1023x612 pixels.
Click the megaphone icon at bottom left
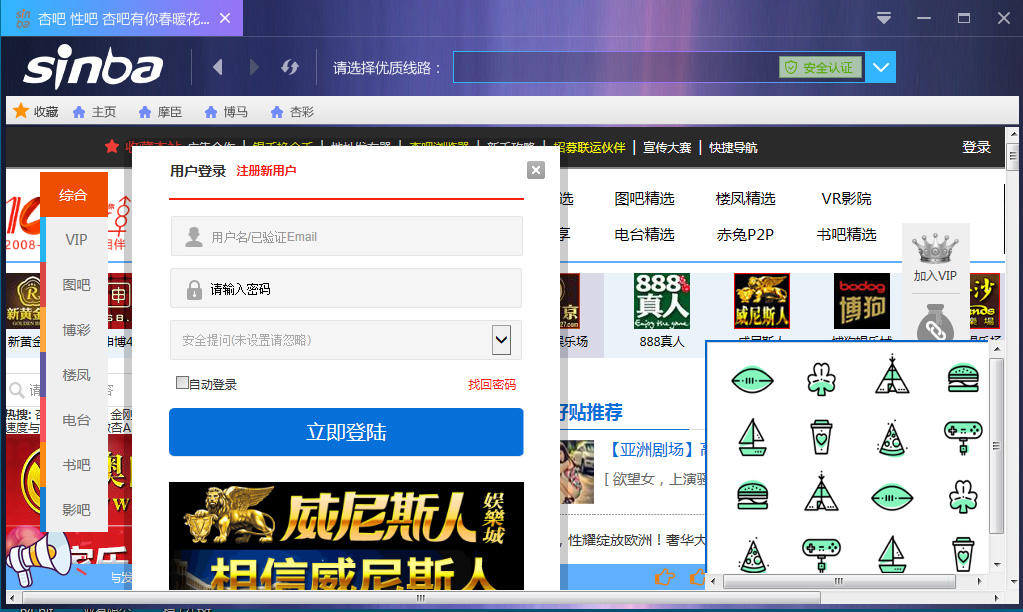38,559
